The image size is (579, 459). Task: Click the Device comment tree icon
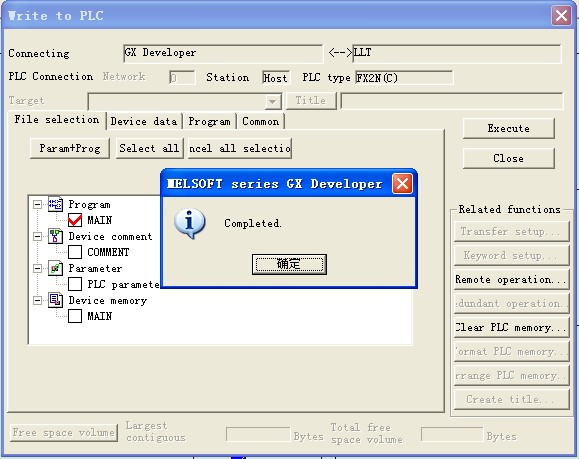55,236
